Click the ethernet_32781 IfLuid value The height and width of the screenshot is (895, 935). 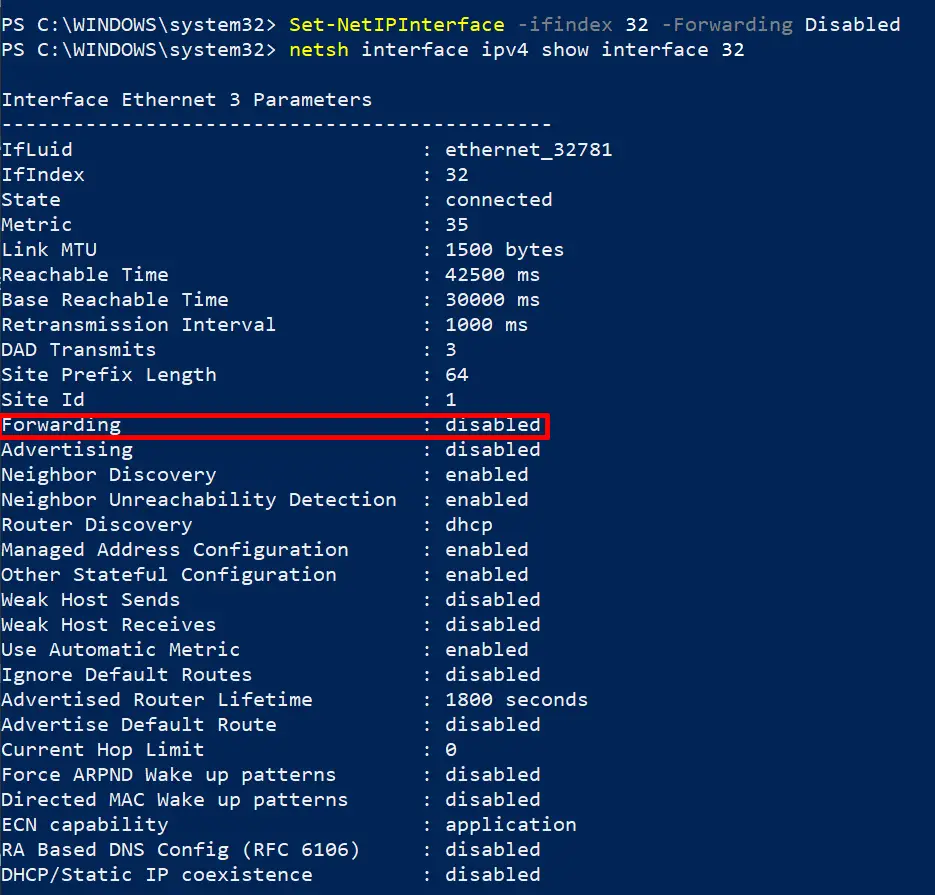528,150
